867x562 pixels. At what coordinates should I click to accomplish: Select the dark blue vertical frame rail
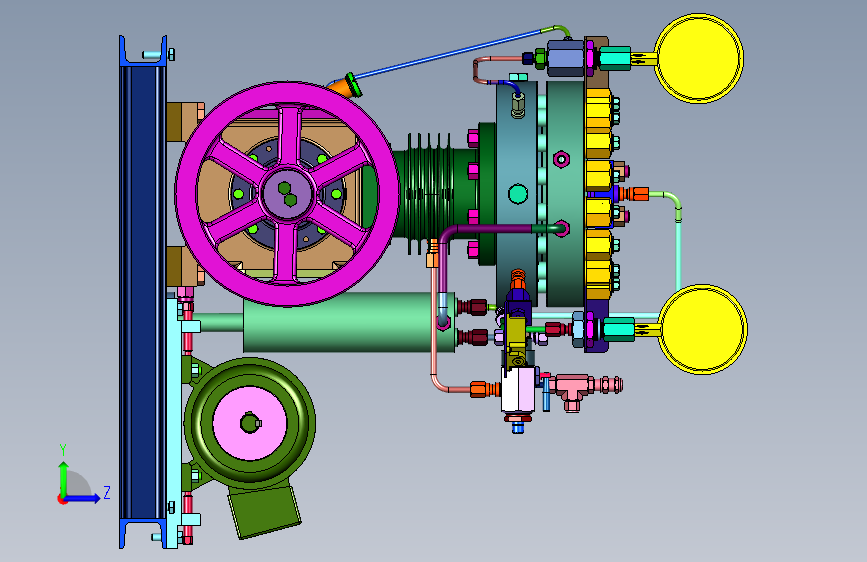(x=142, y=292)
